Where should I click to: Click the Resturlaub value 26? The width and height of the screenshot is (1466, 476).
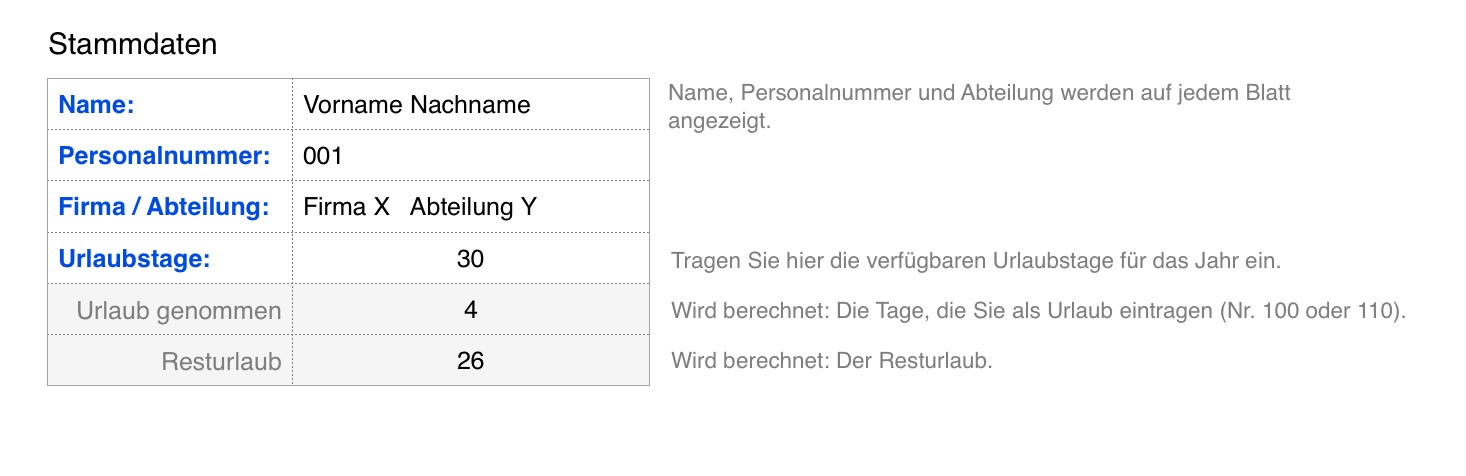tap(470, 361)
